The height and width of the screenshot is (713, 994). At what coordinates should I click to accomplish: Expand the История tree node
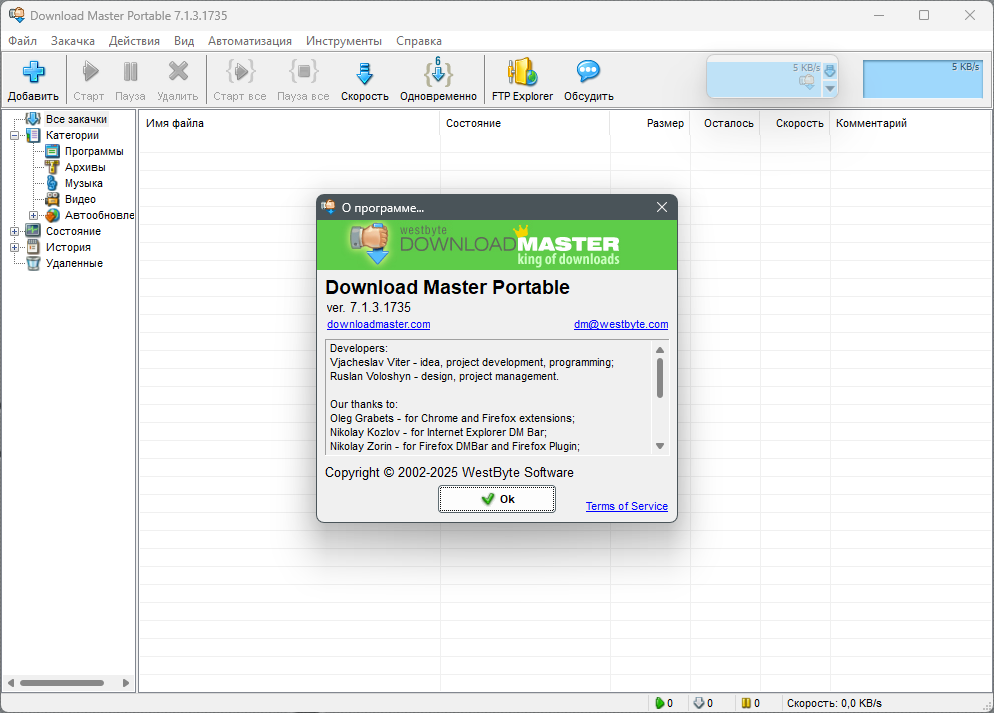click(x=14, y=247)
